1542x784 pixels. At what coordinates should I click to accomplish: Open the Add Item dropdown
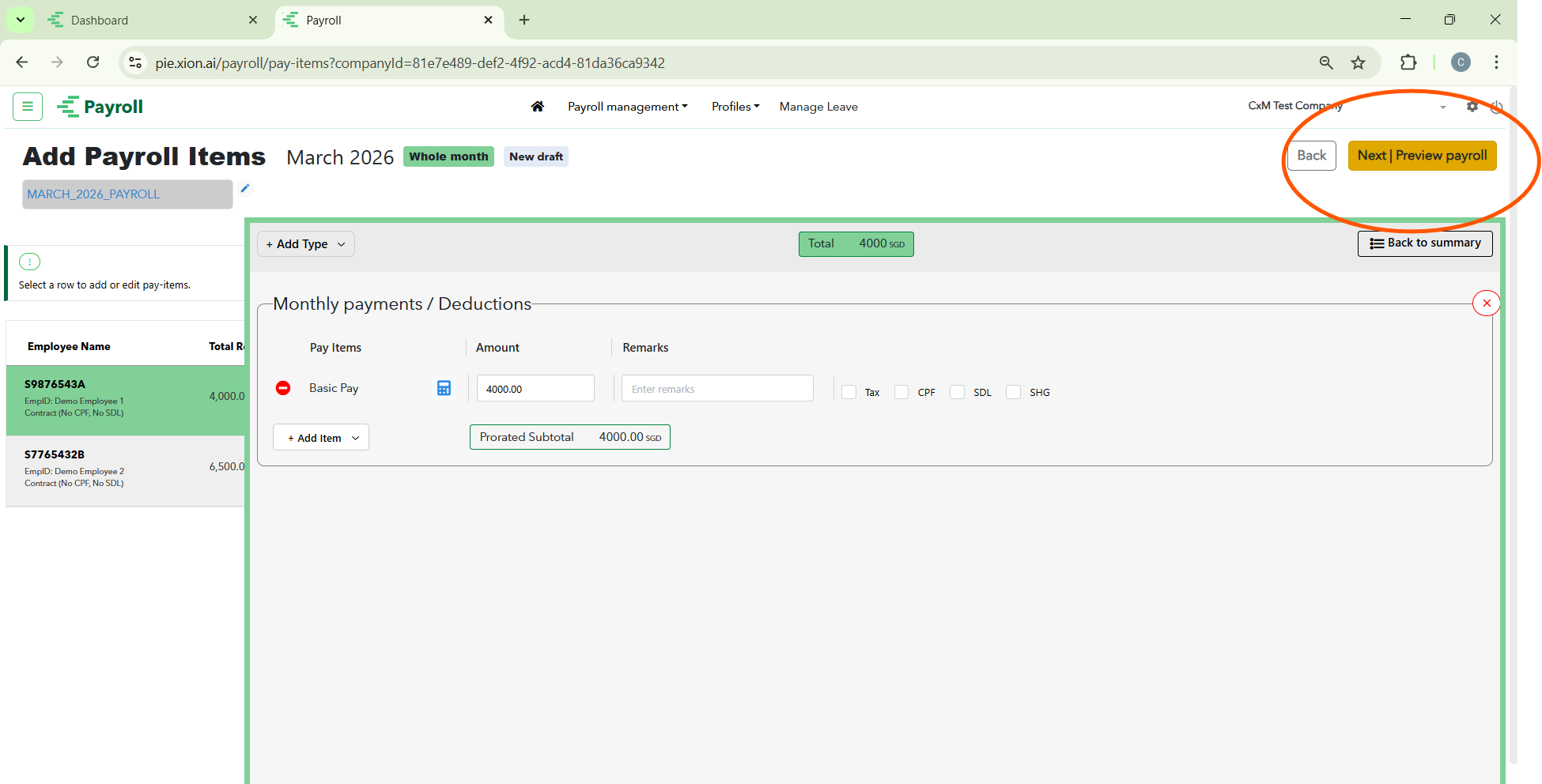[x=321, y=438]
